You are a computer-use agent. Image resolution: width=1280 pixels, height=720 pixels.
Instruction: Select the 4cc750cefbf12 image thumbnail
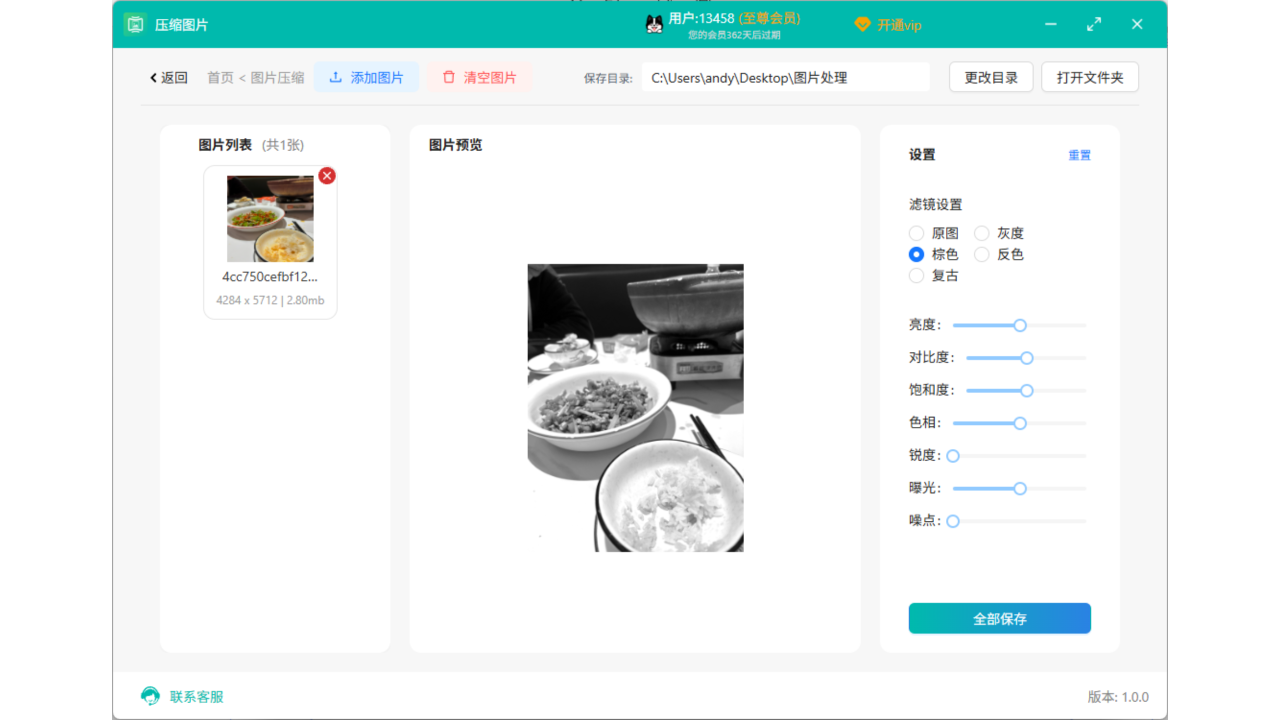coord(270,219)
